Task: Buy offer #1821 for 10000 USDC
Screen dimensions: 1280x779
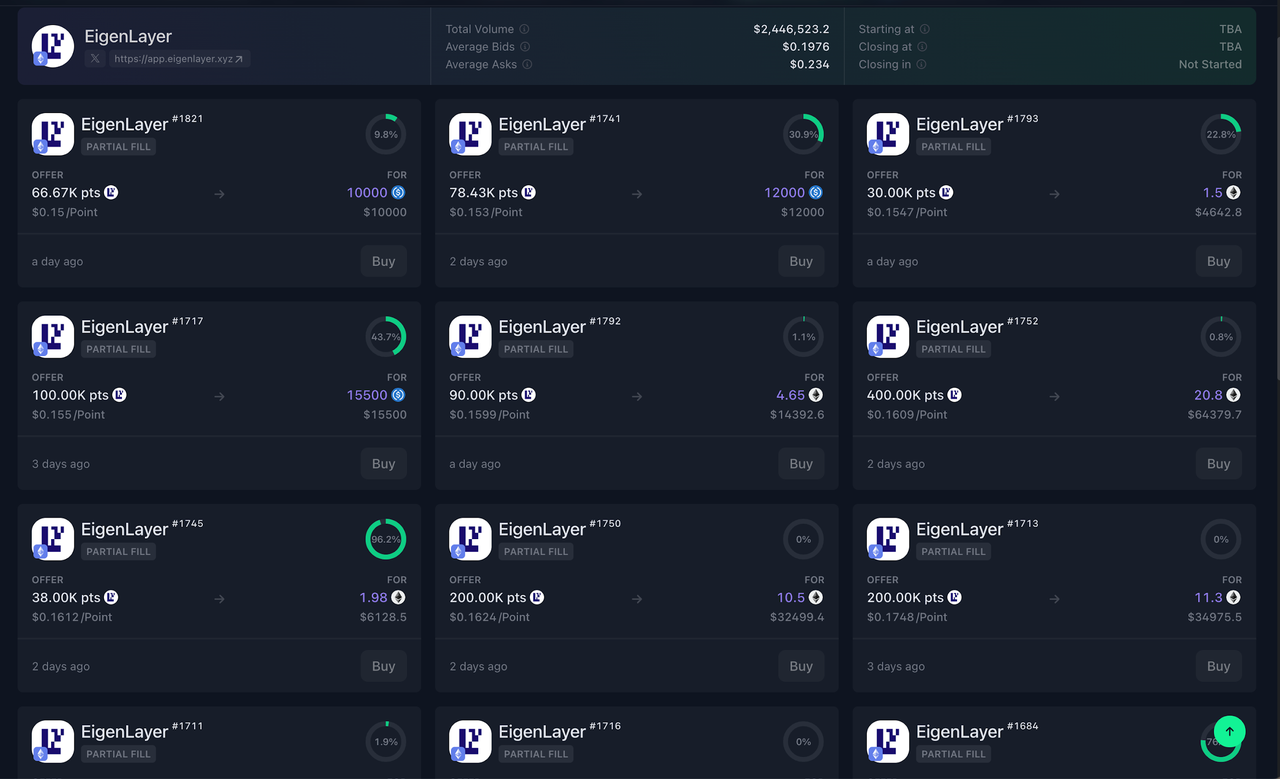Action: (384, 262)
